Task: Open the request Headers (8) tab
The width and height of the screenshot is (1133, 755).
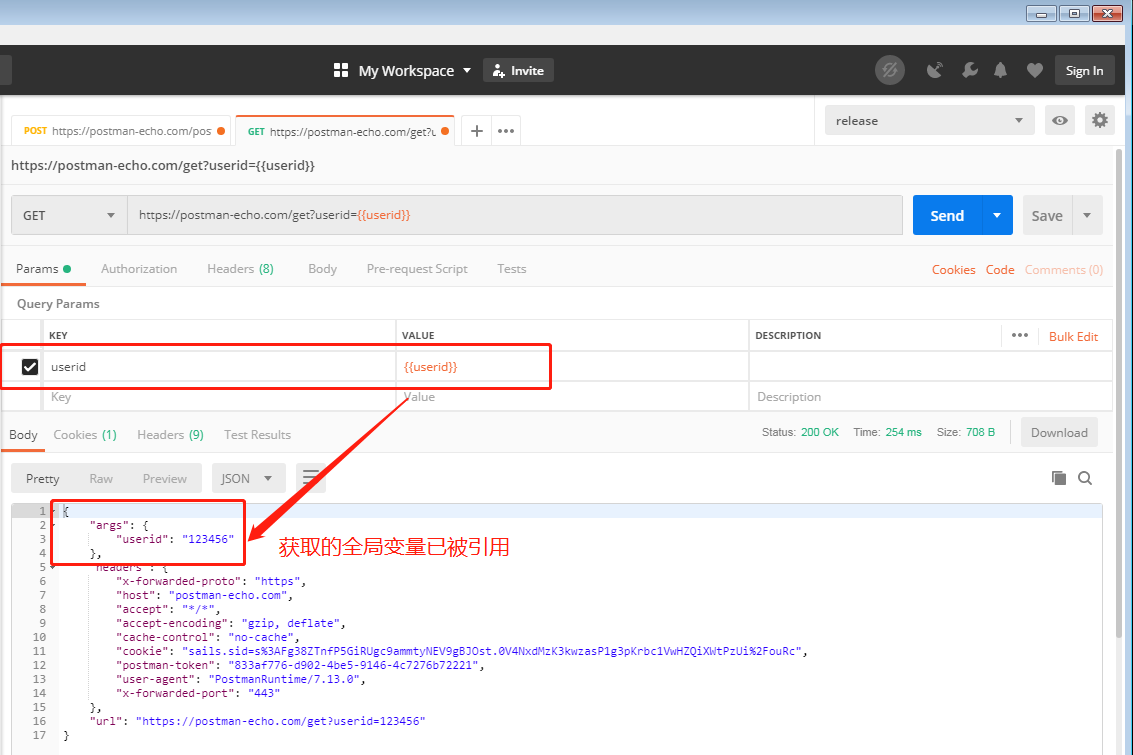Action: pyautogui.click(x=240, y=269)
